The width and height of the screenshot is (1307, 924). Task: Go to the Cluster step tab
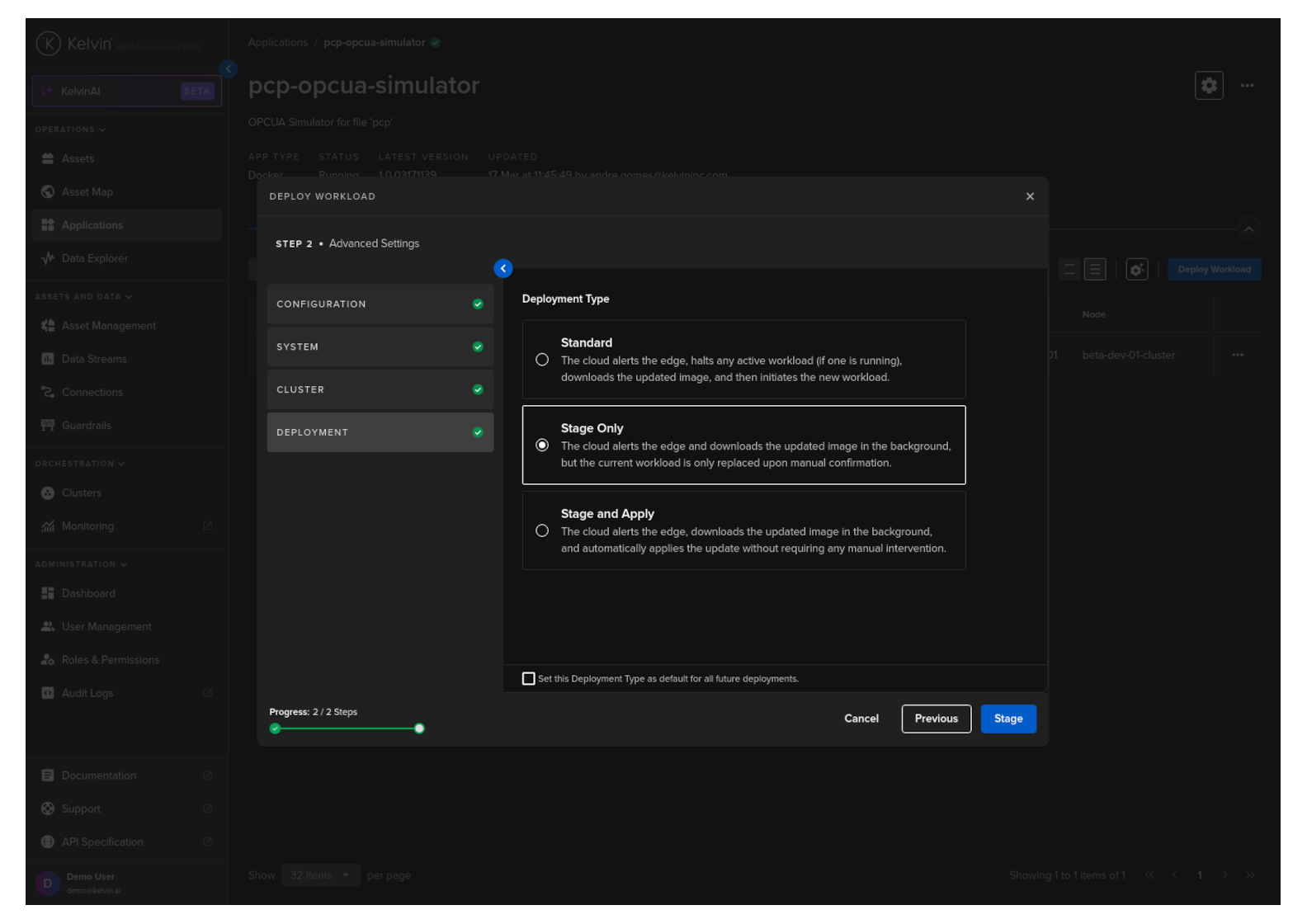pos(380,389)
